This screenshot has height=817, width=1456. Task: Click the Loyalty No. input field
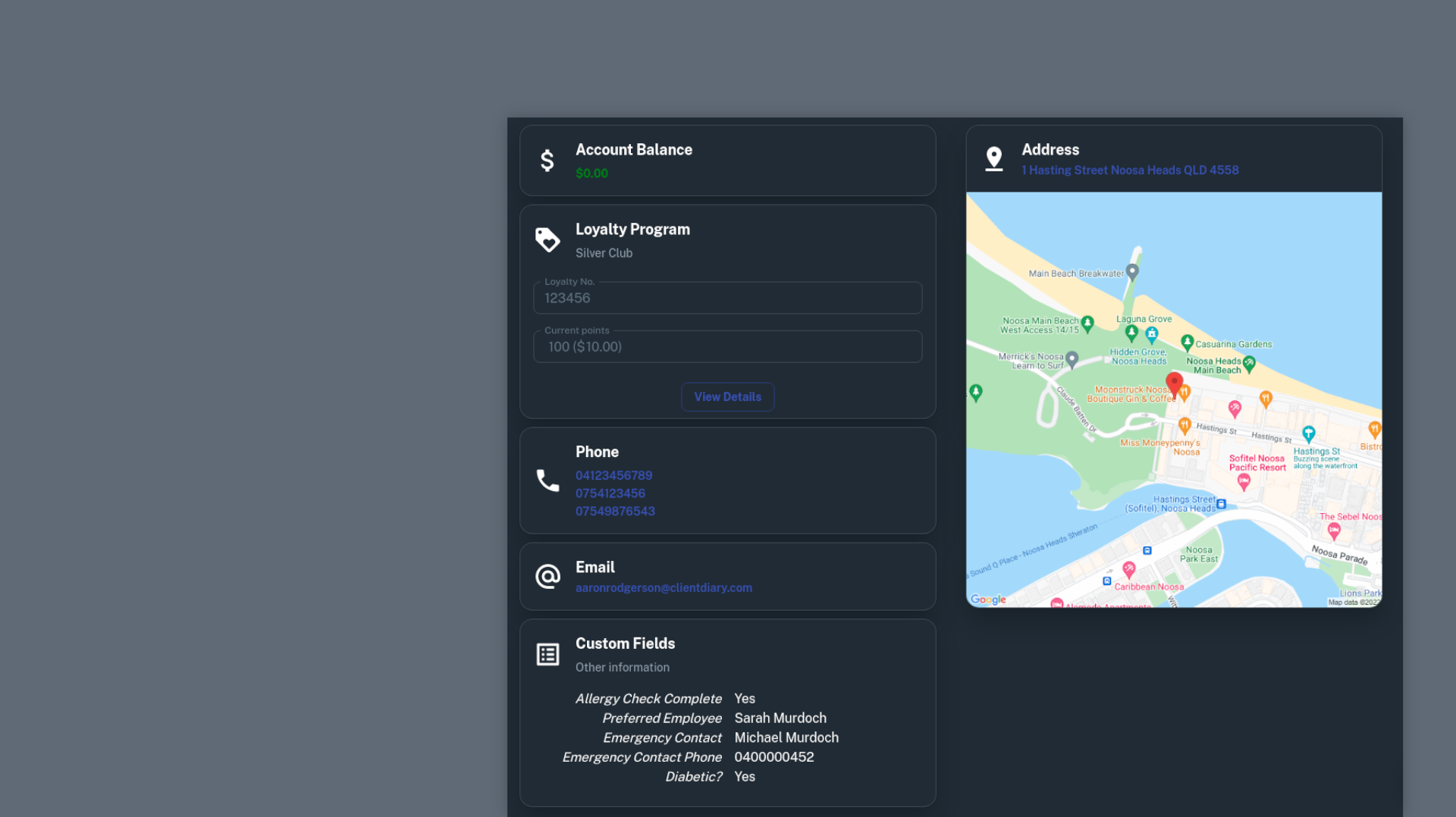click(x=727, y=297)
